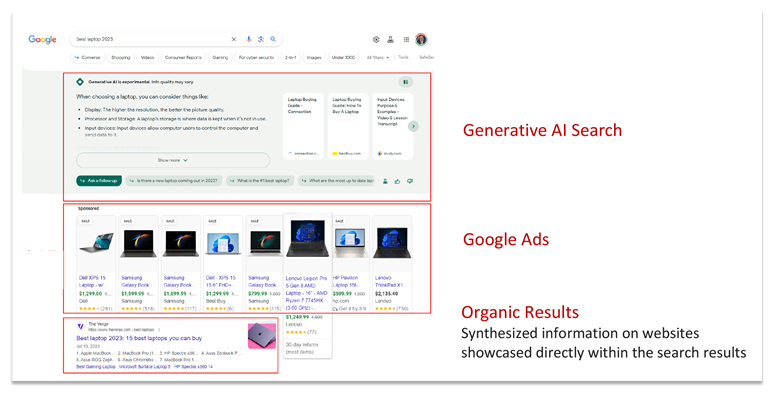Toggle the AI overview layout button

click(406, 82)
